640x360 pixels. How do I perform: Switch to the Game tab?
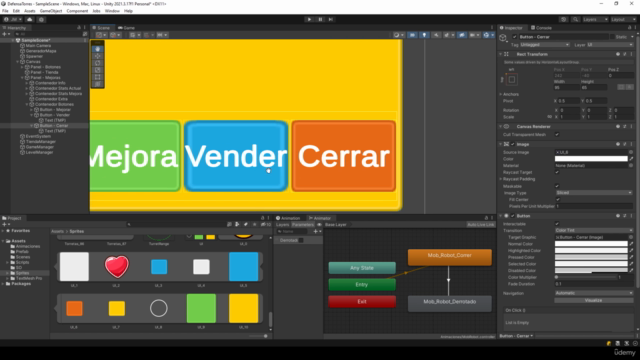click(127, 28)
